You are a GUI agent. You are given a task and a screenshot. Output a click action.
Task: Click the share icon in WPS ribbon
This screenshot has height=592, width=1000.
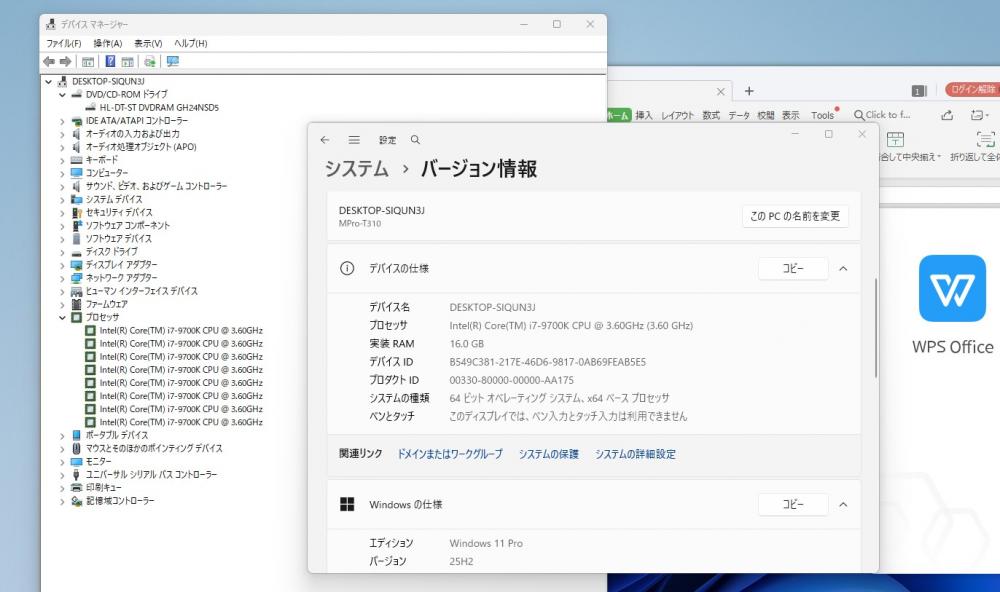pyautogui.click(x=947, y=115)
